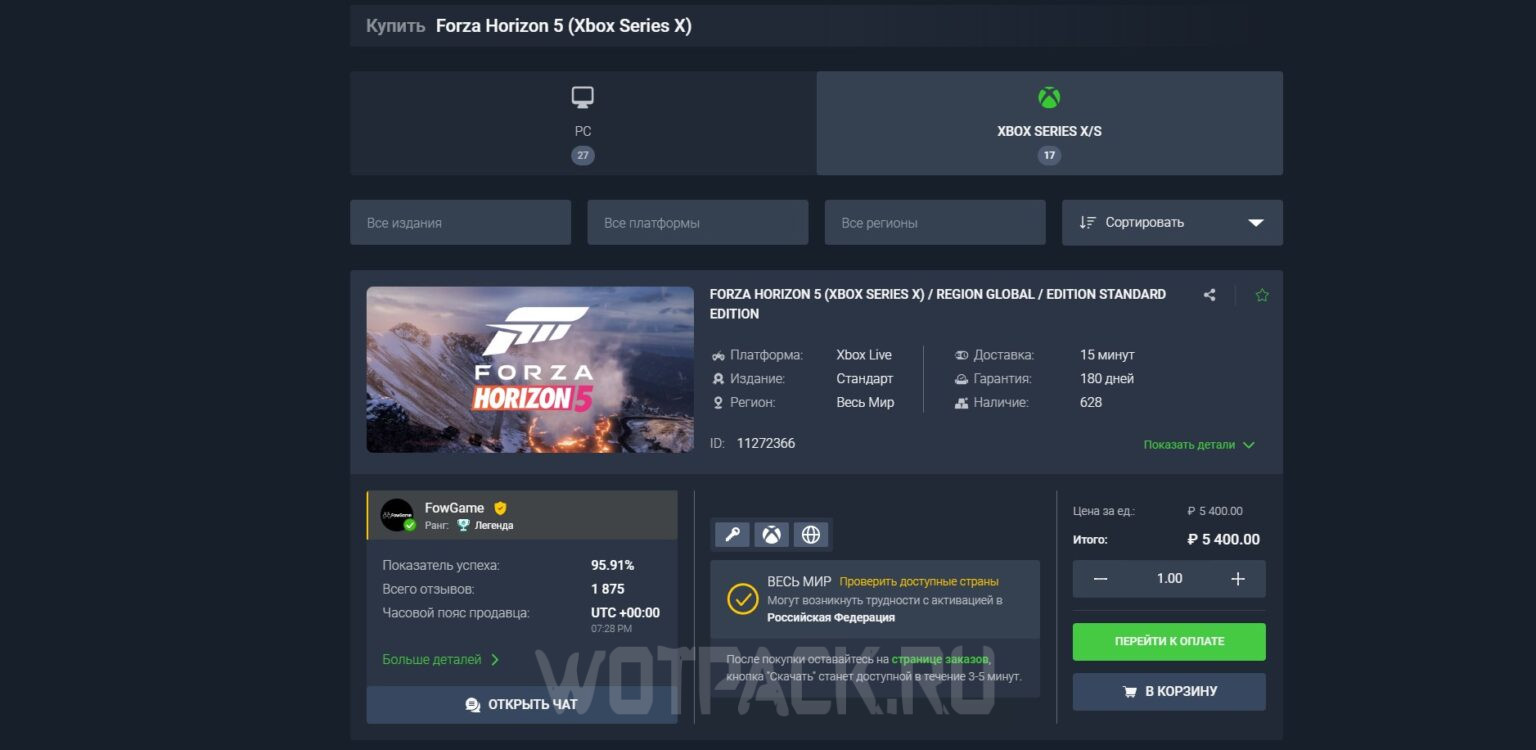Click the PC tab count badge 27
Image resolution: width=1536 pixels, height=750 pixels.
(x=583, y=156)
